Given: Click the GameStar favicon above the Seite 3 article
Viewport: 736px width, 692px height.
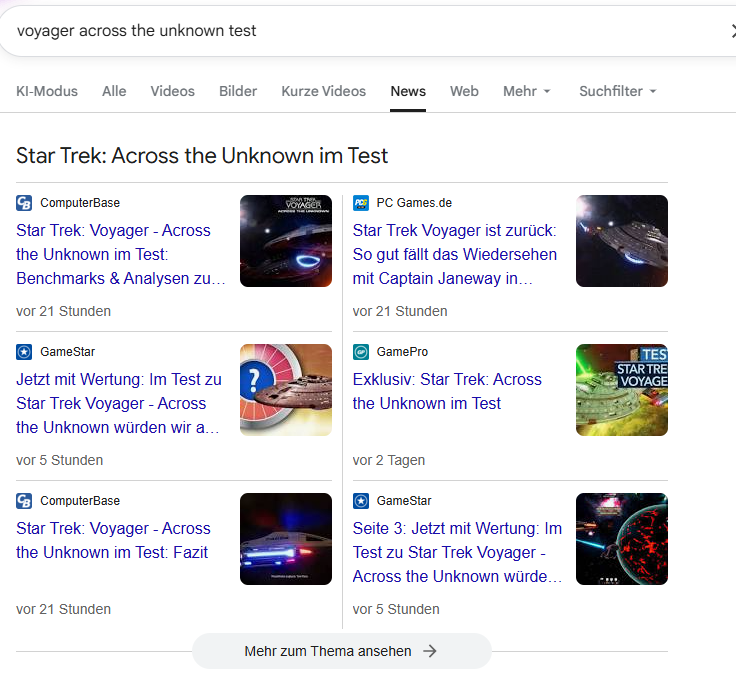Looking at the screenshot, I should (x=361, y=501).
